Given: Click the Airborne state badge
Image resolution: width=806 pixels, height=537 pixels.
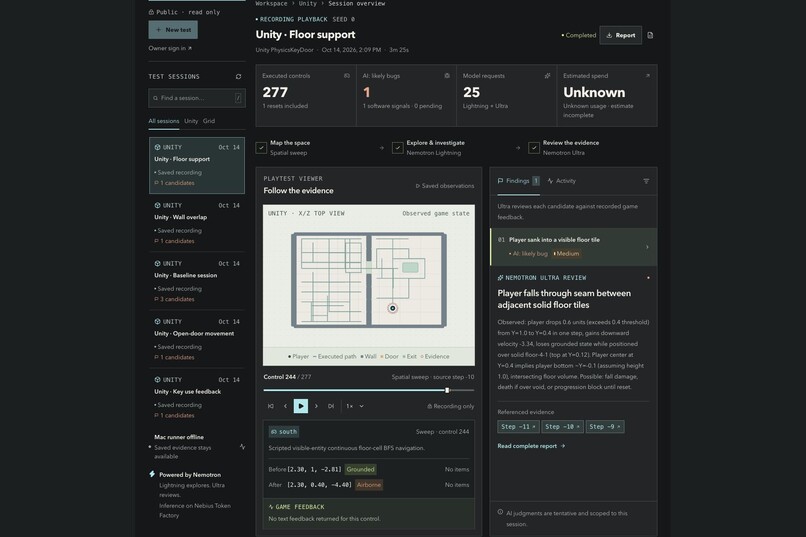Looking at the screenshot, I should (x=369, y=485).
